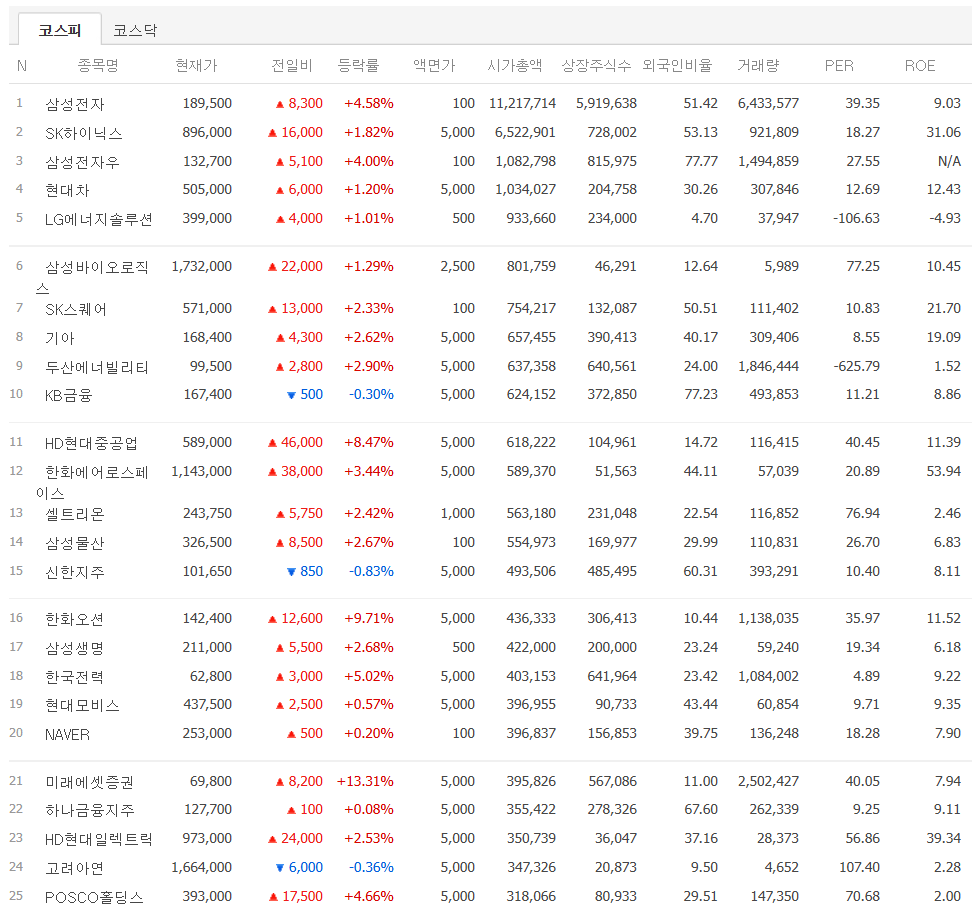Viewport: 972px width, 920px height.
Task: Select HD현대일렉트릭 price 973,000
Action: pos(207,839)
